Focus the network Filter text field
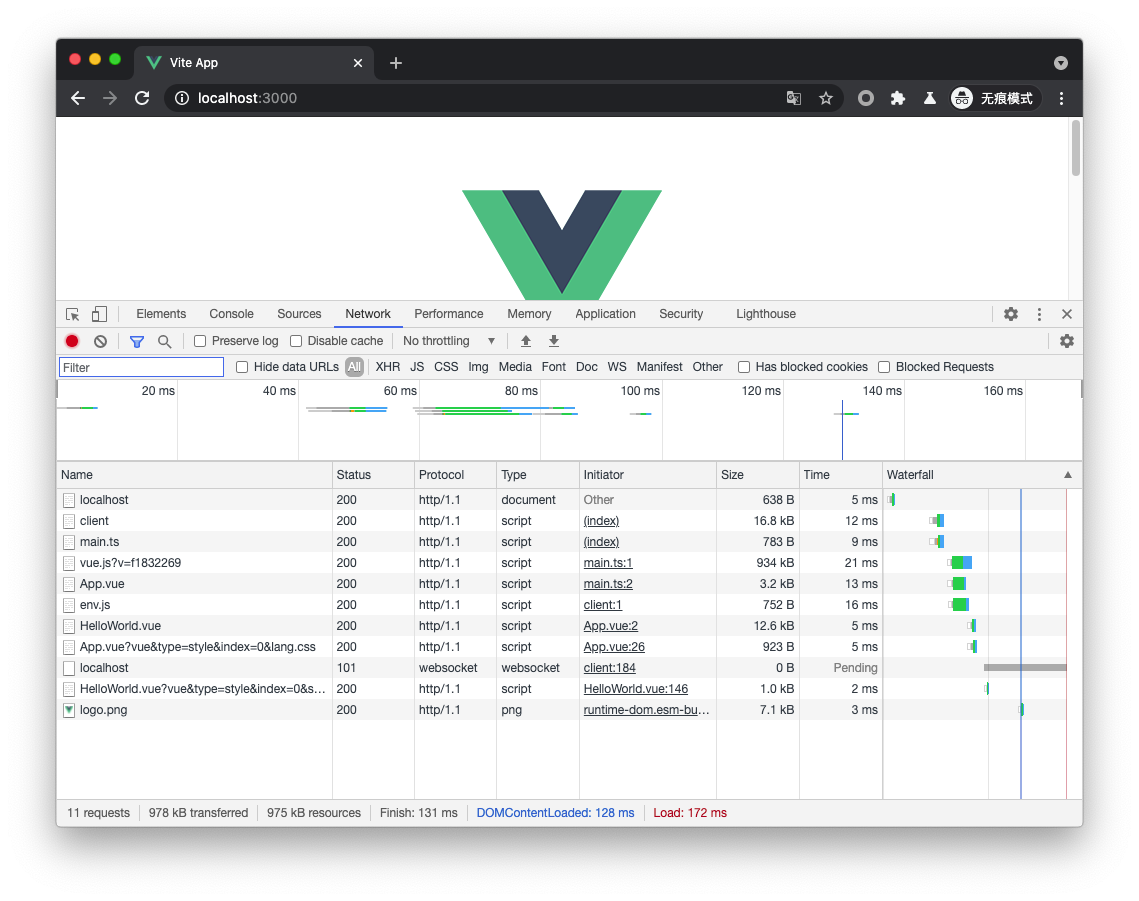Viewport: 1139px width, 901px height. click(141, 367)
